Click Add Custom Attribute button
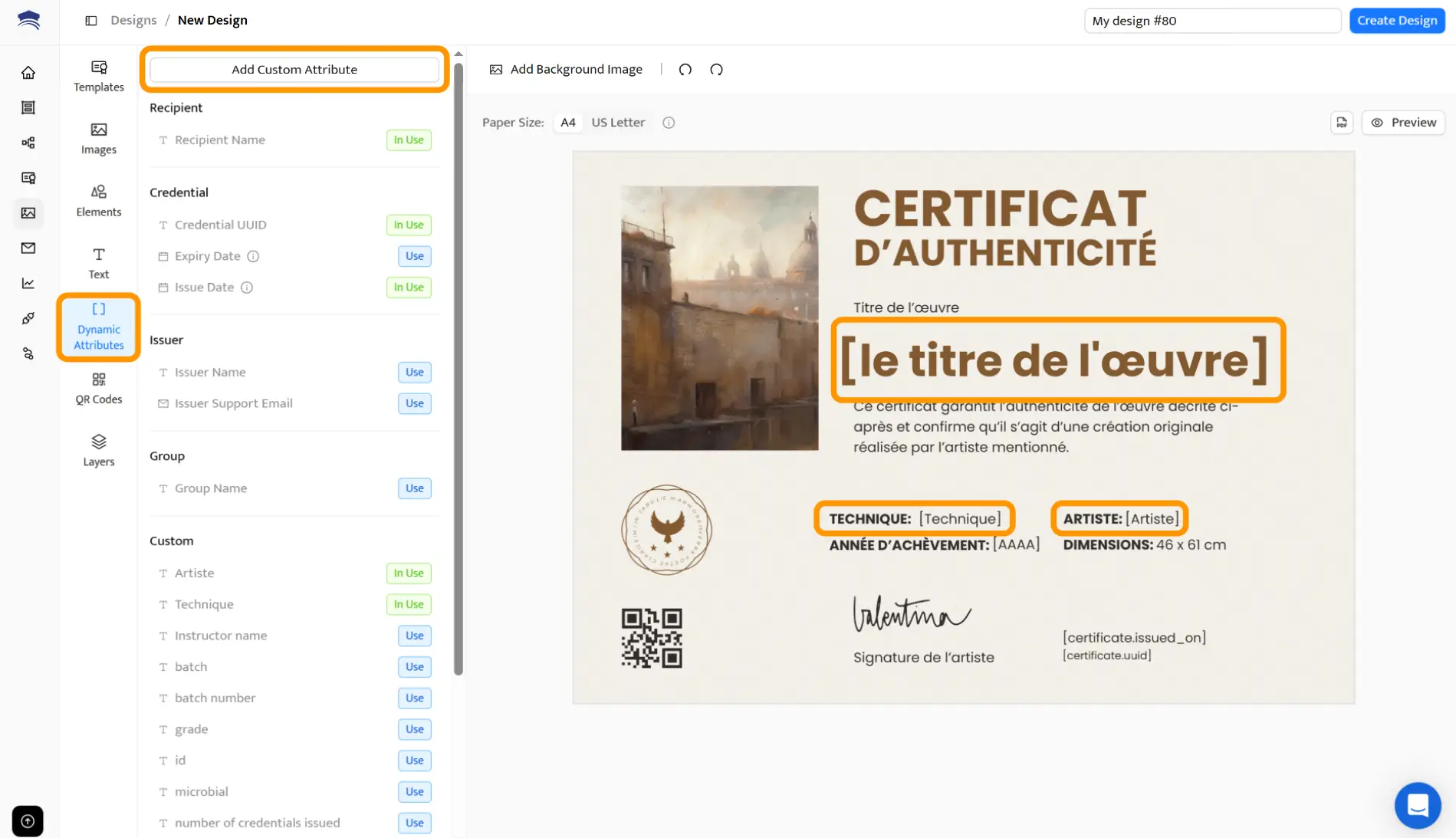Screen dimensions: 1456x838 tap(294, 69)
